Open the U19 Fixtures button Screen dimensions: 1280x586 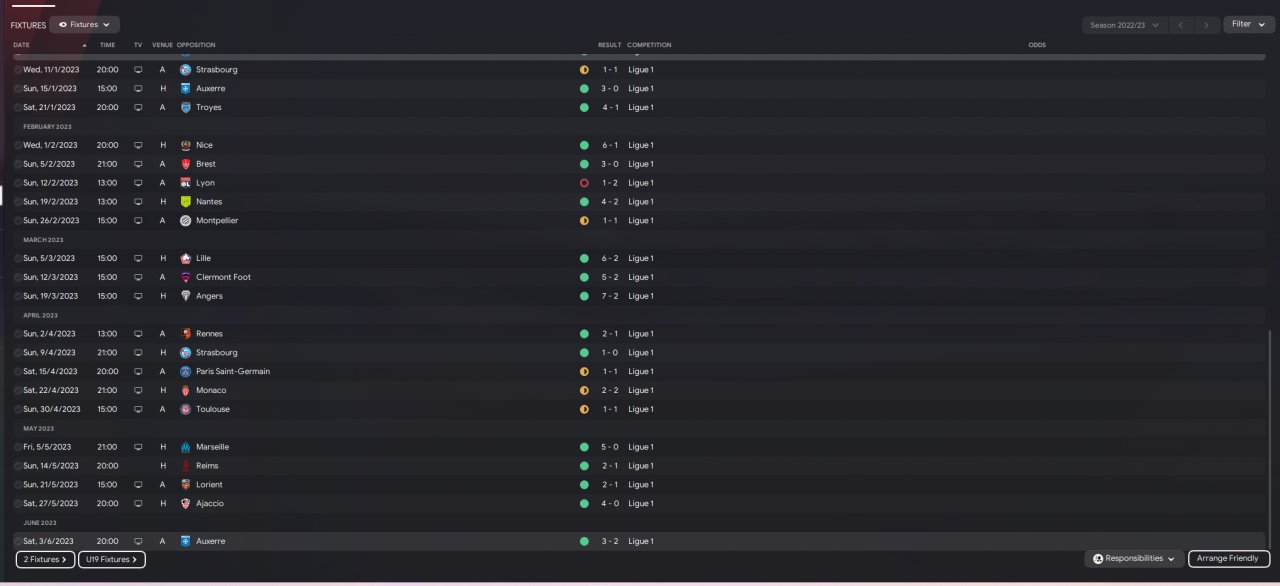click(112, 559)
